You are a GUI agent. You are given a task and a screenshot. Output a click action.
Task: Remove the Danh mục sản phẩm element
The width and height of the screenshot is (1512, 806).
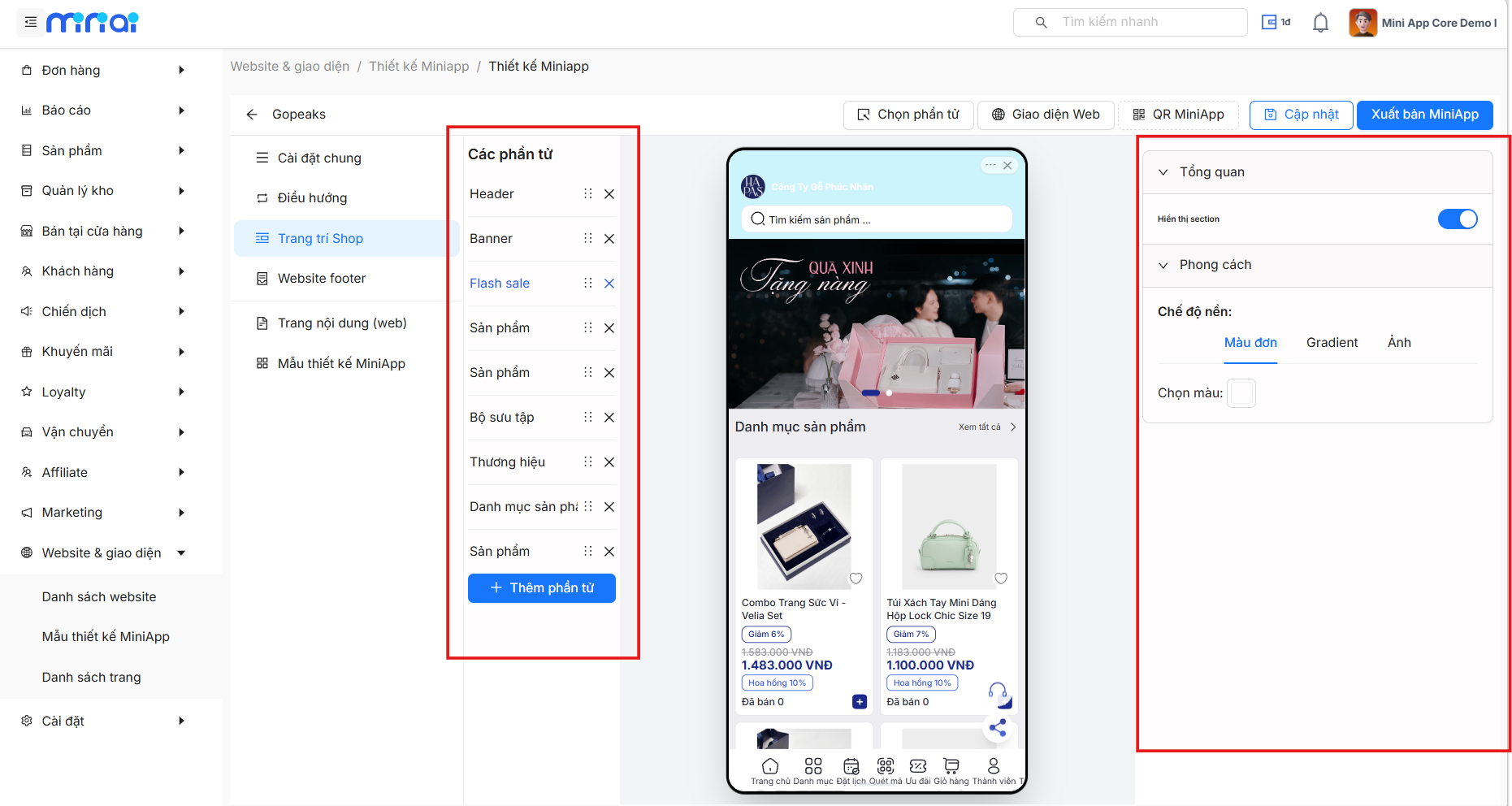click(x=609, y=507)
